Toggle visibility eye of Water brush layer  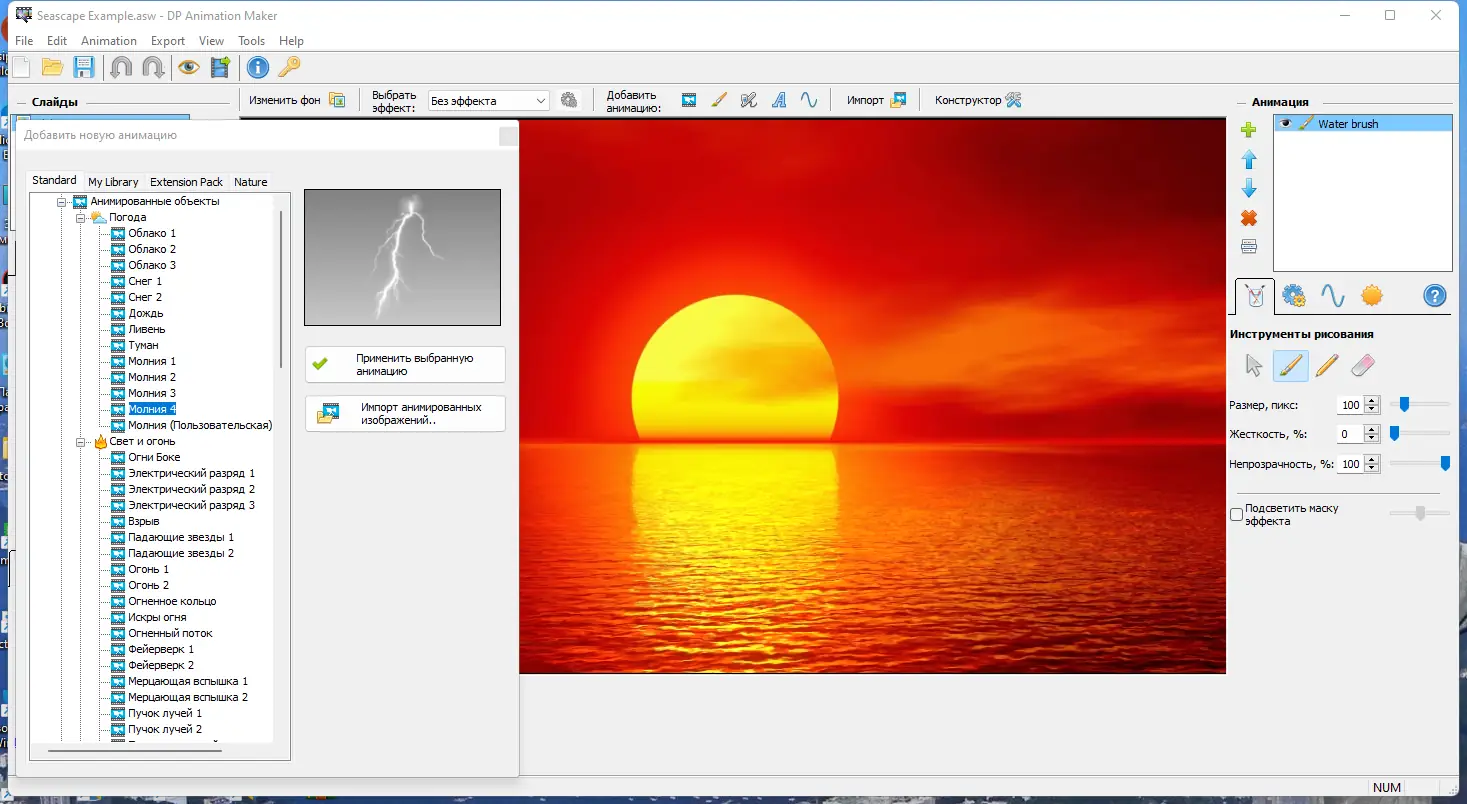(1286, 124)
